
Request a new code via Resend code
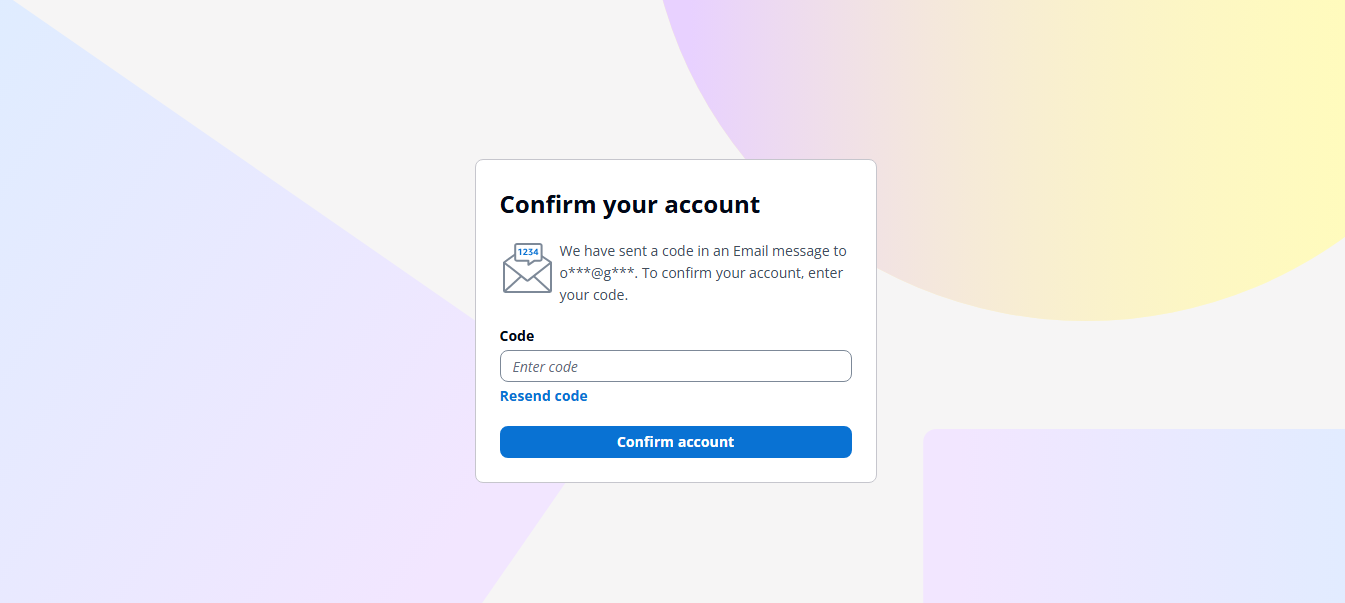coord(543,396)
